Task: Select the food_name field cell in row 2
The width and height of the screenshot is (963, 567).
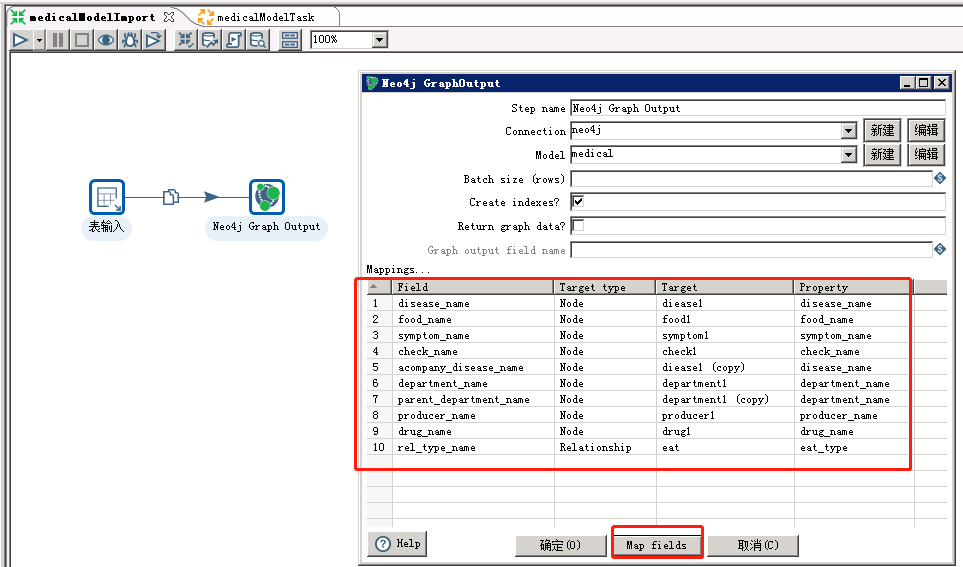Action: coord(473,319)
